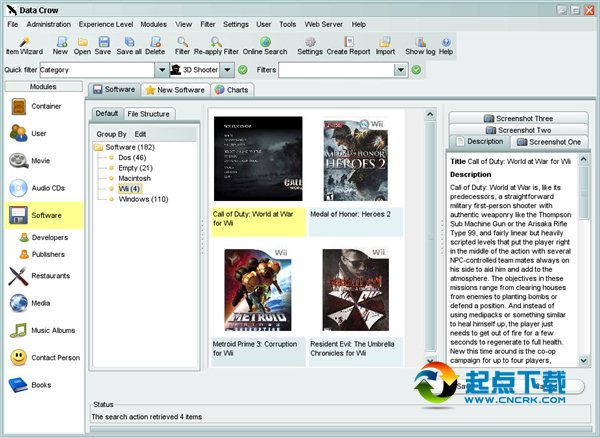Apply quick filter with green check button
The width and height of the screenshot is (600, 438).
coord(243,70)
